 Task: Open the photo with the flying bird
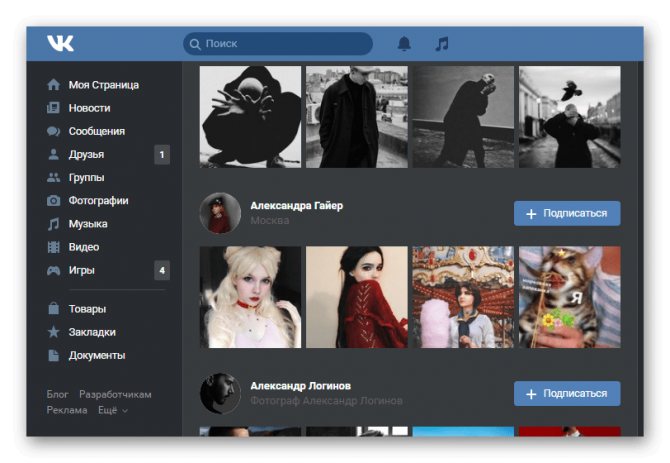[570, 117]
